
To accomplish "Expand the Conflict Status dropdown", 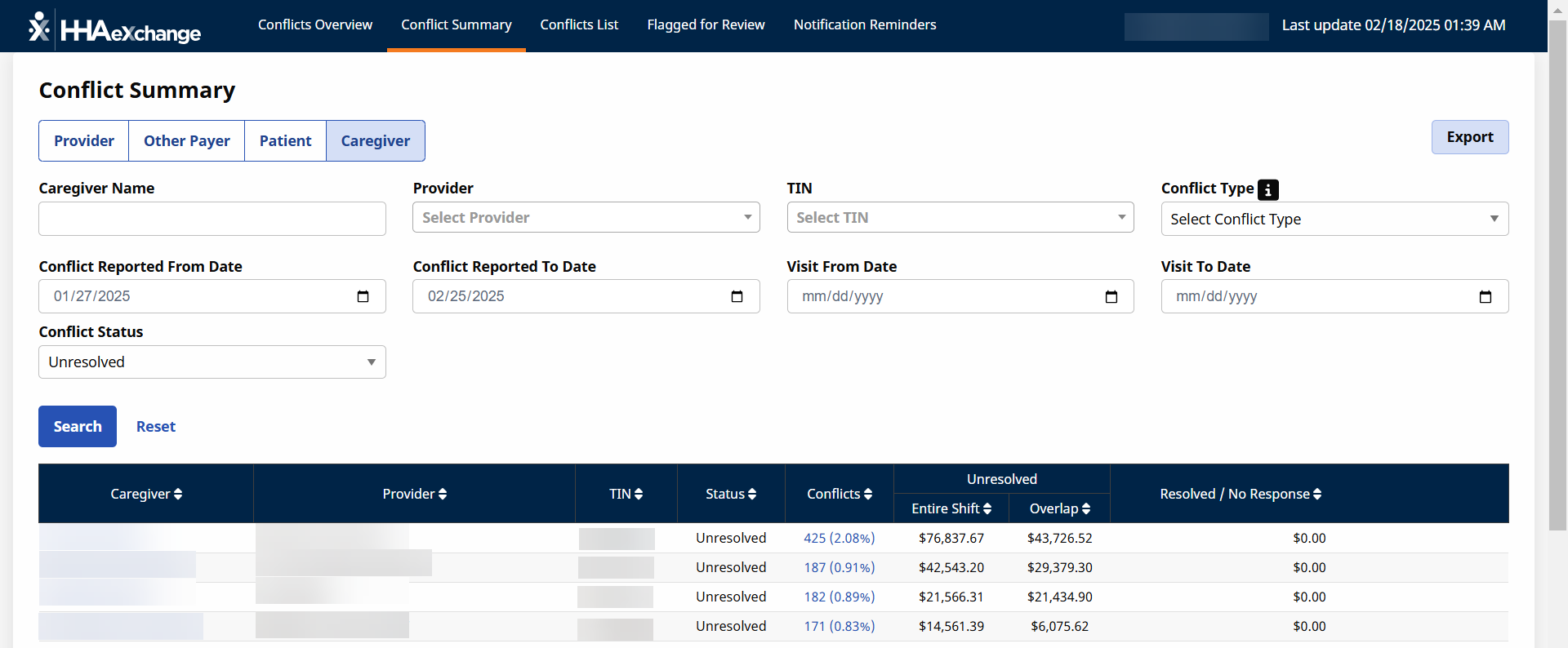I will [x=212, y=362].
